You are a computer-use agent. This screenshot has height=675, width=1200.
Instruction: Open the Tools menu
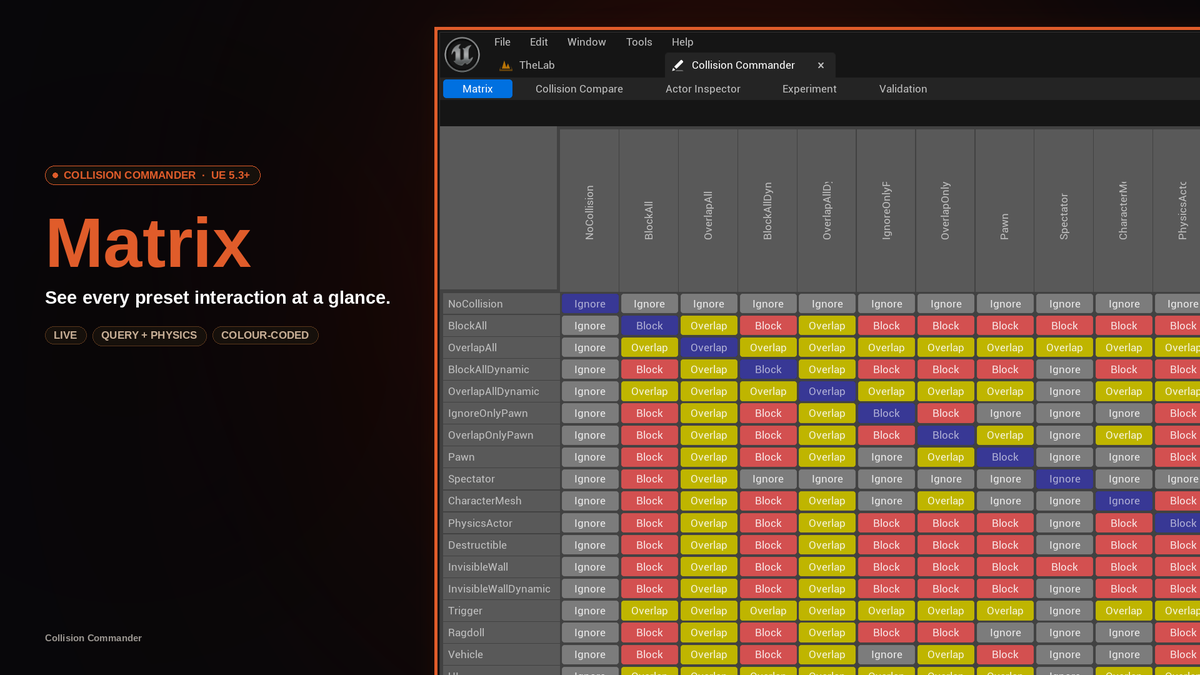pos(639,42)
